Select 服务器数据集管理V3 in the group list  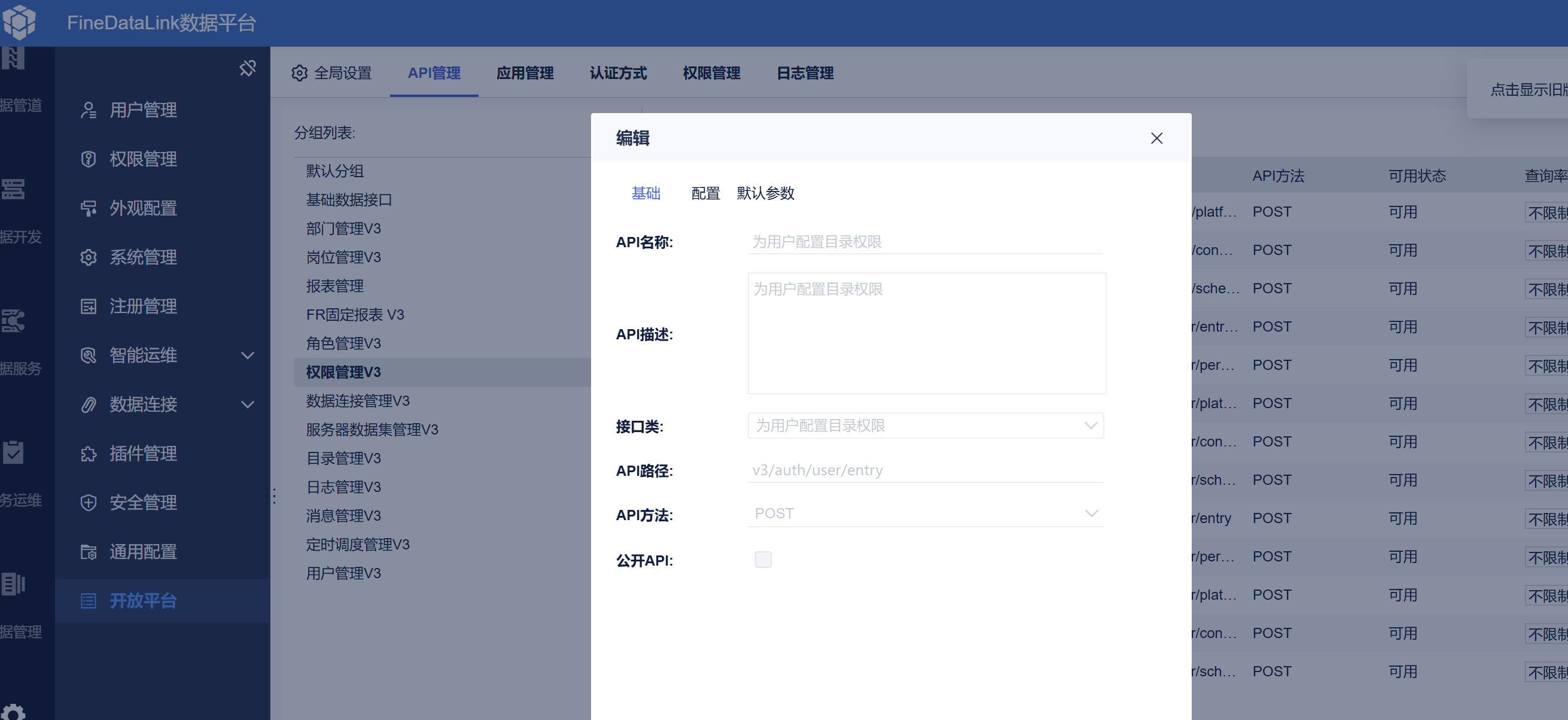(x=372, y=430)
